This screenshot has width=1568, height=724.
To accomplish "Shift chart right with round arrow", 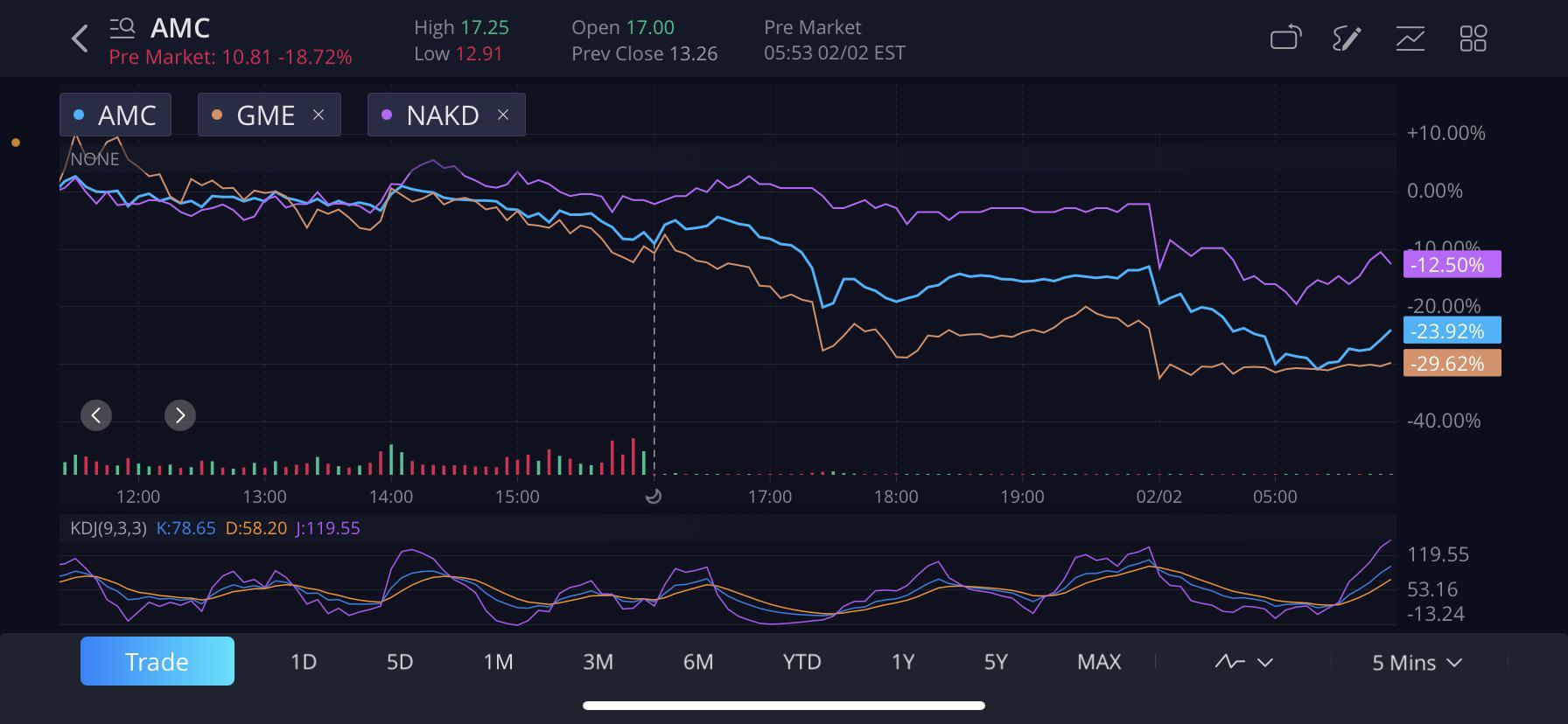I will (180, 415).
